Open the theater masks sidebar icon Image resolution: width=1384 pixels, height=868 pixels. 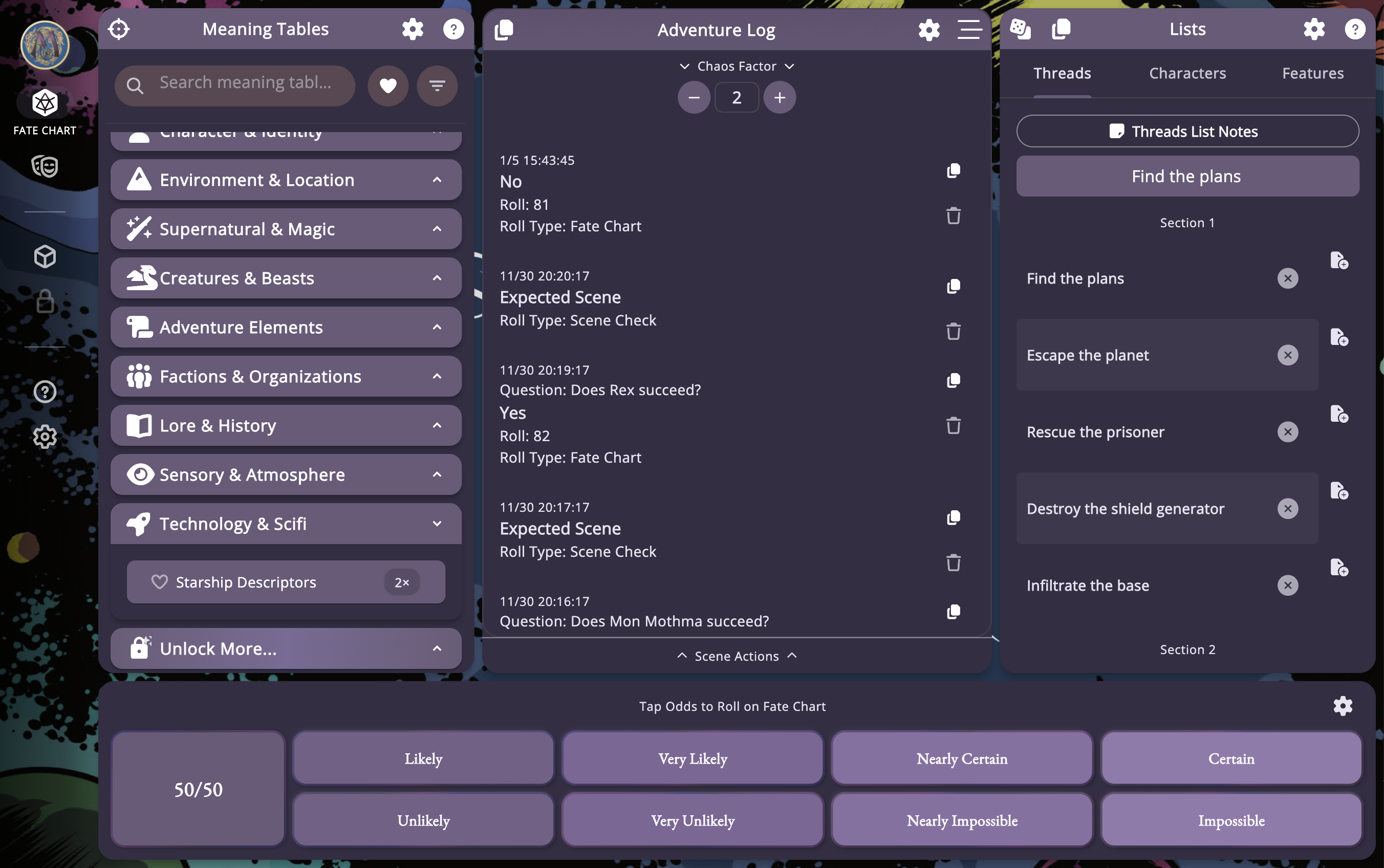coord(45,166)
